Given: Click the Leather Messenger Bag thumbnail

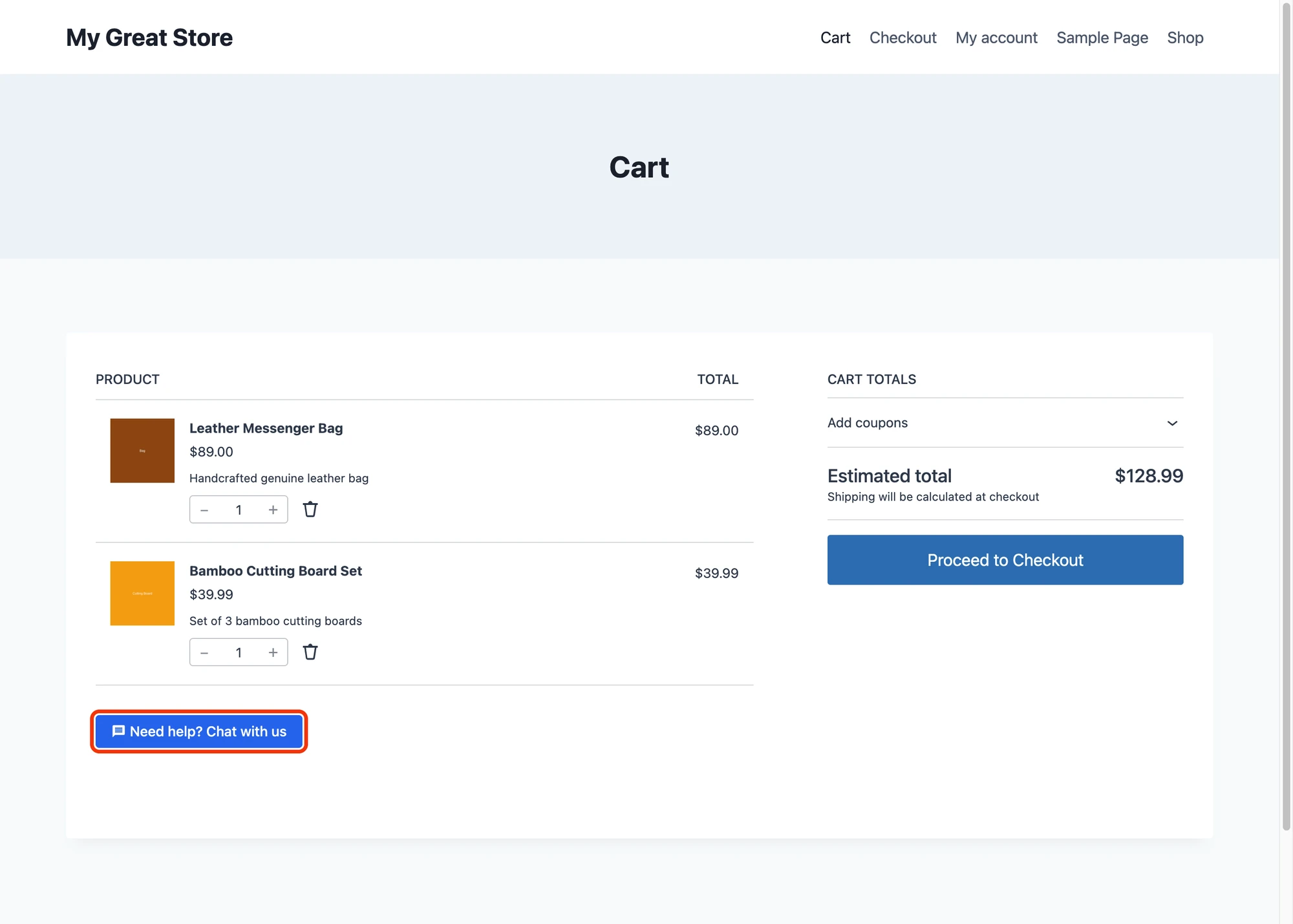Looking at the screenshot, I should (142, 451).
